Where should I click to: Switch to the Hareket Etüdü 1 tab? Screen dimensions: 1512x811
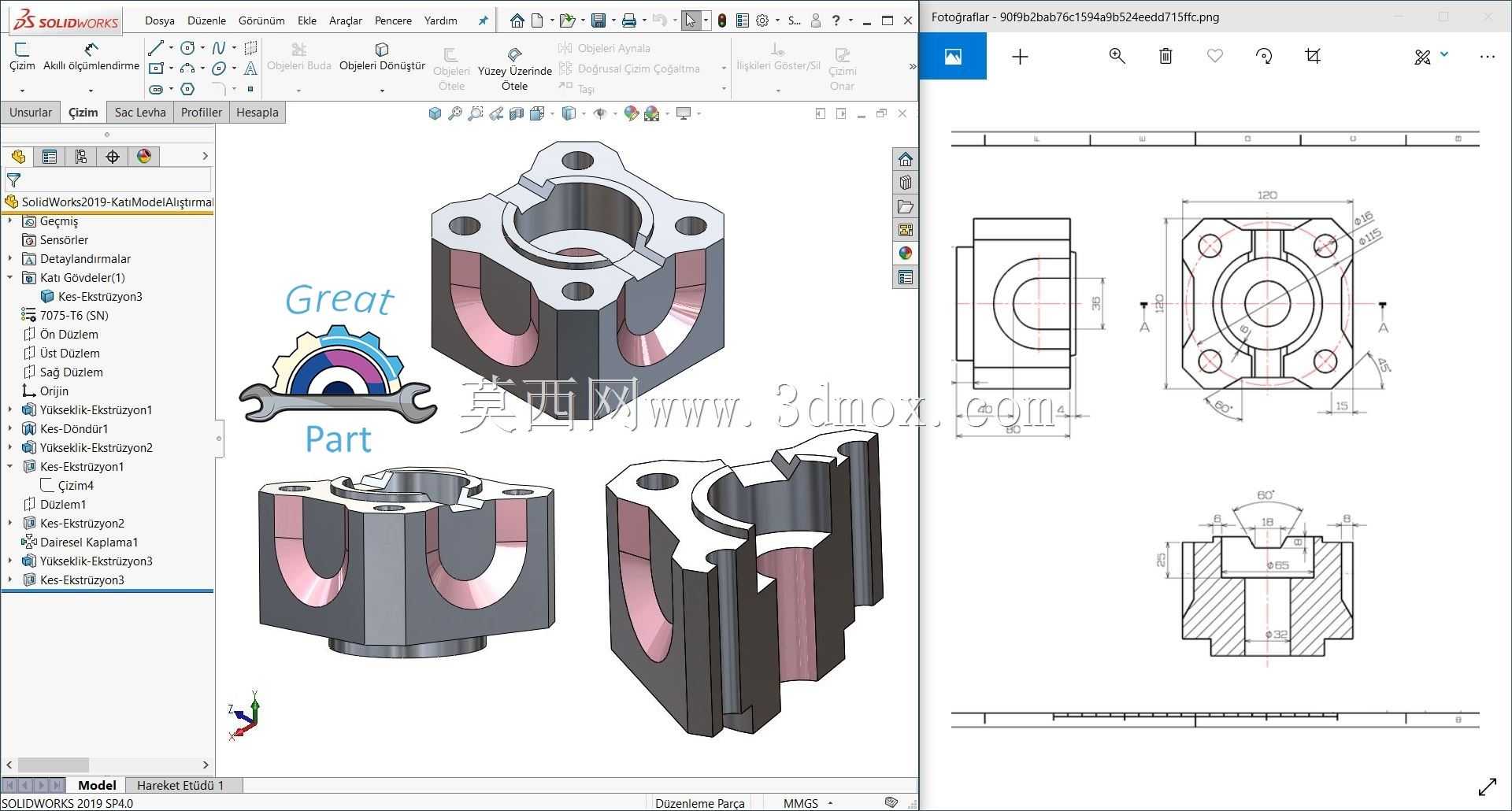click(x=180, y=785)
